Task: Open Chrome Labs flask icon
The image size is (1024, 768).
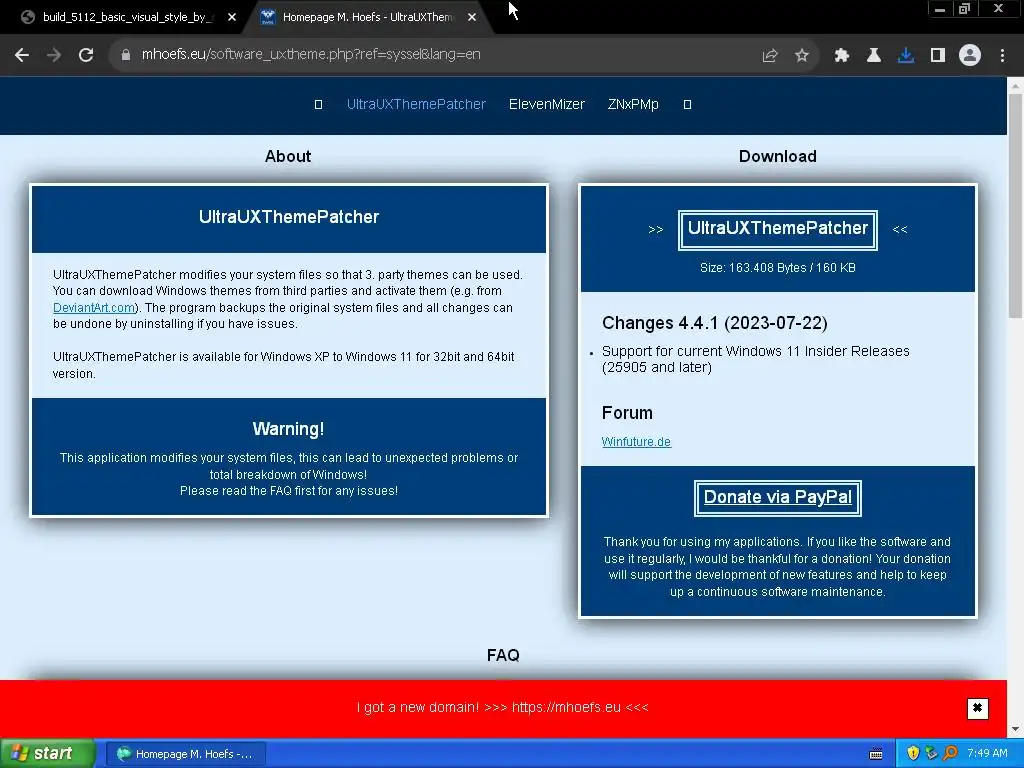Action: (873, 56)
